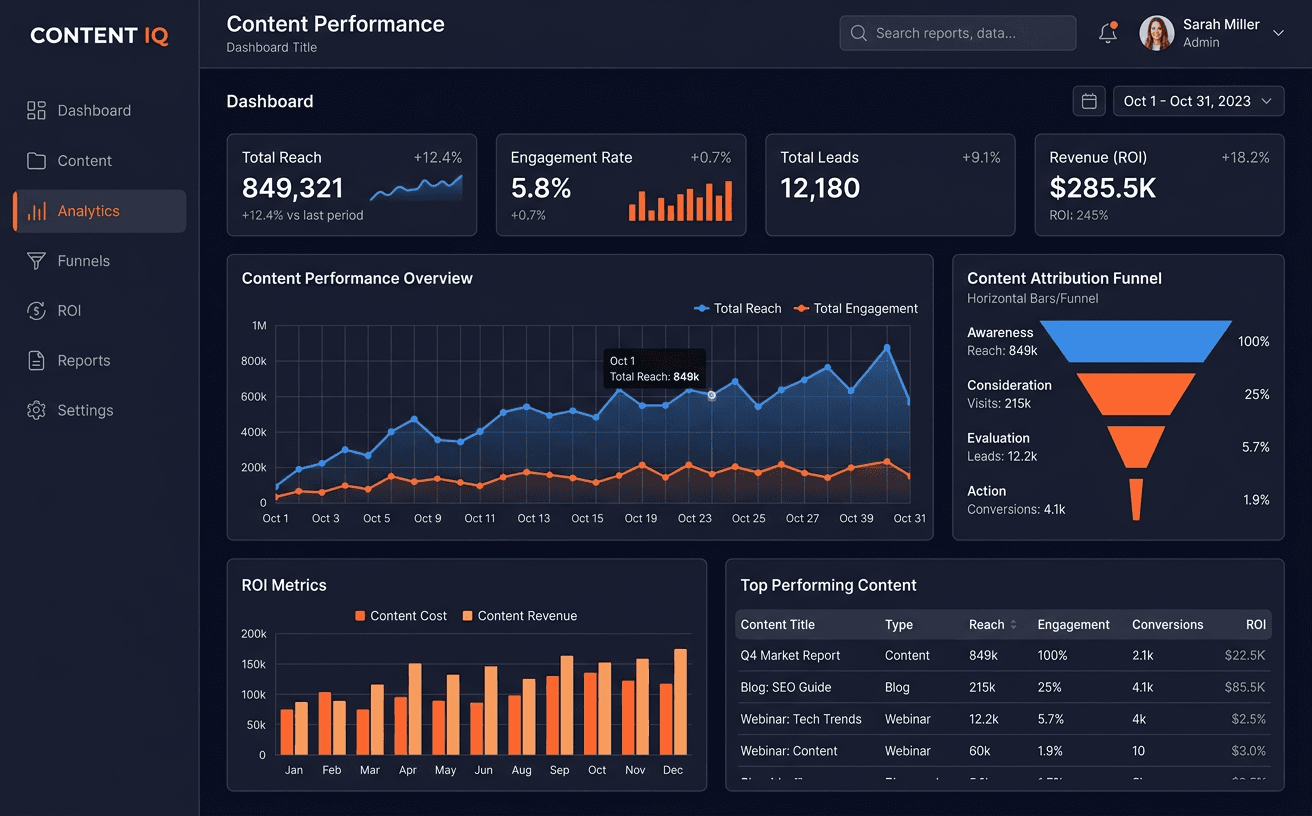1312x816 pixels.
Task: Click the blue Awareness funnel bar
Action: [x=1136, y=341]
